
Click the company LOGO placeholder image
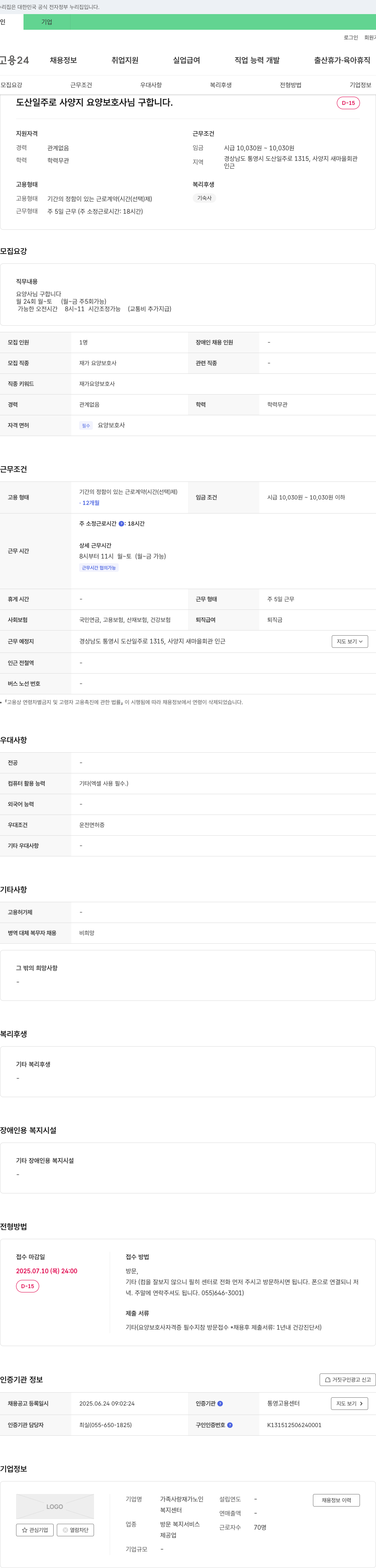coord(55,1507)
